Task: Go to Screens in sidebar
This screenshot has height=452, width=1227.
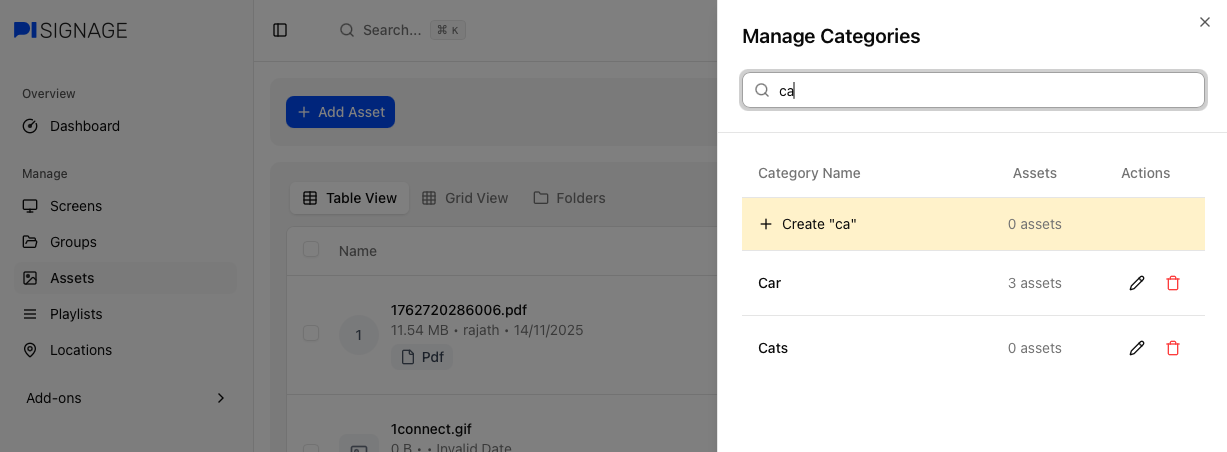Action: (x=76, y=206)
